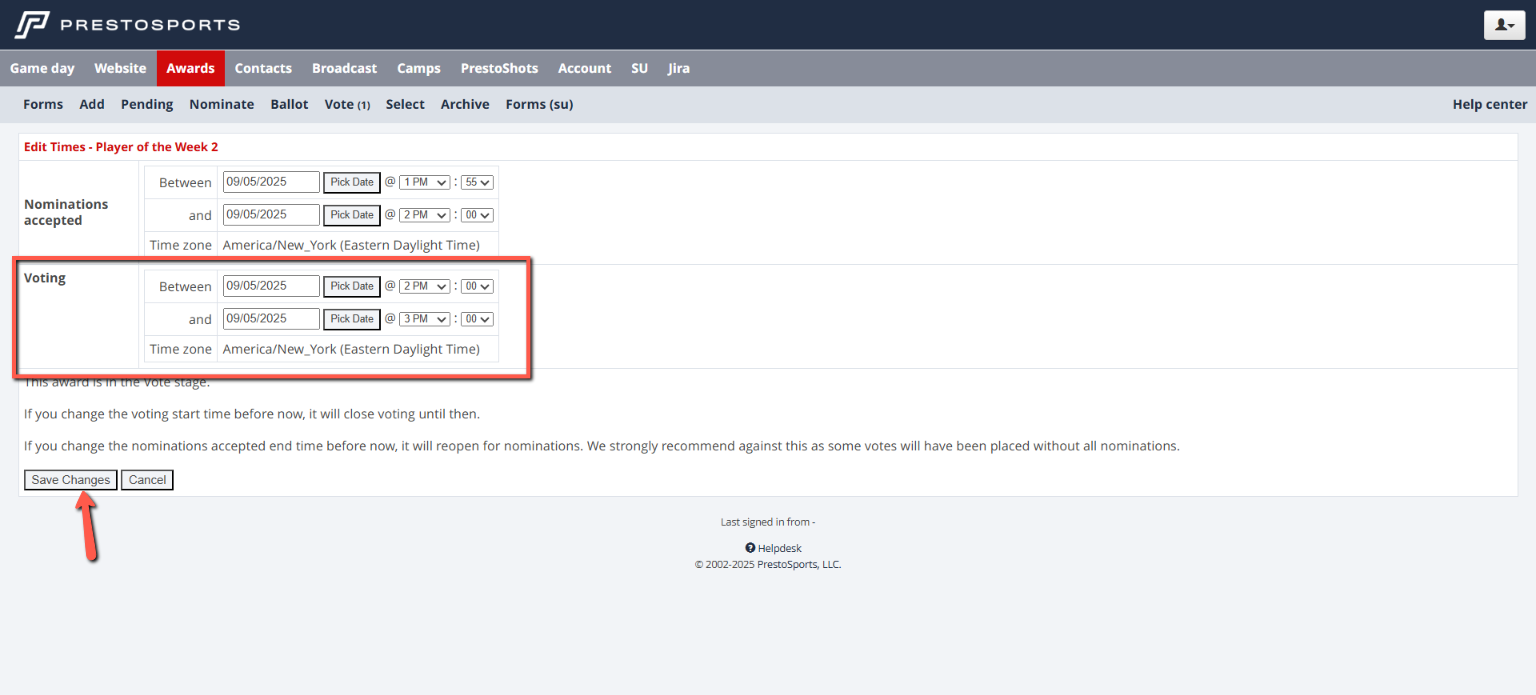Open the Vote submenu item
Screen dimensions: 1536x695
[x=346, y=104]
